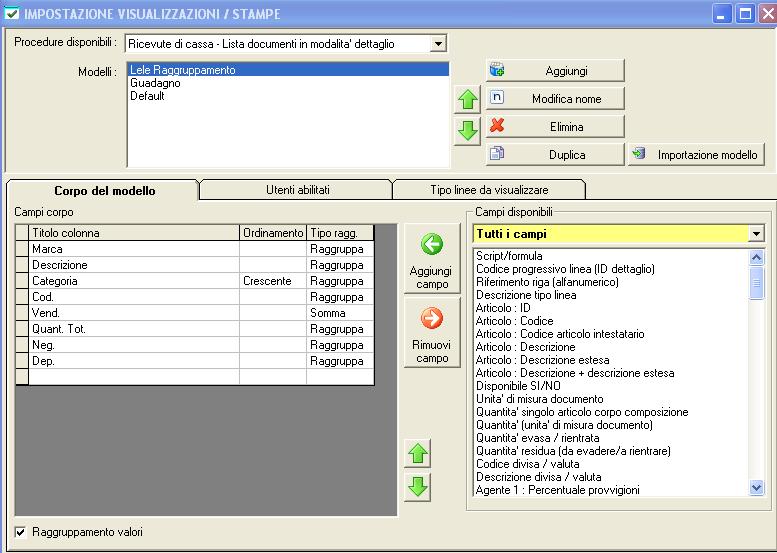This screenshot has height=553, width=777.
Task: Open Procedure disponibili dropdown
Action: [x=438, y=44]
